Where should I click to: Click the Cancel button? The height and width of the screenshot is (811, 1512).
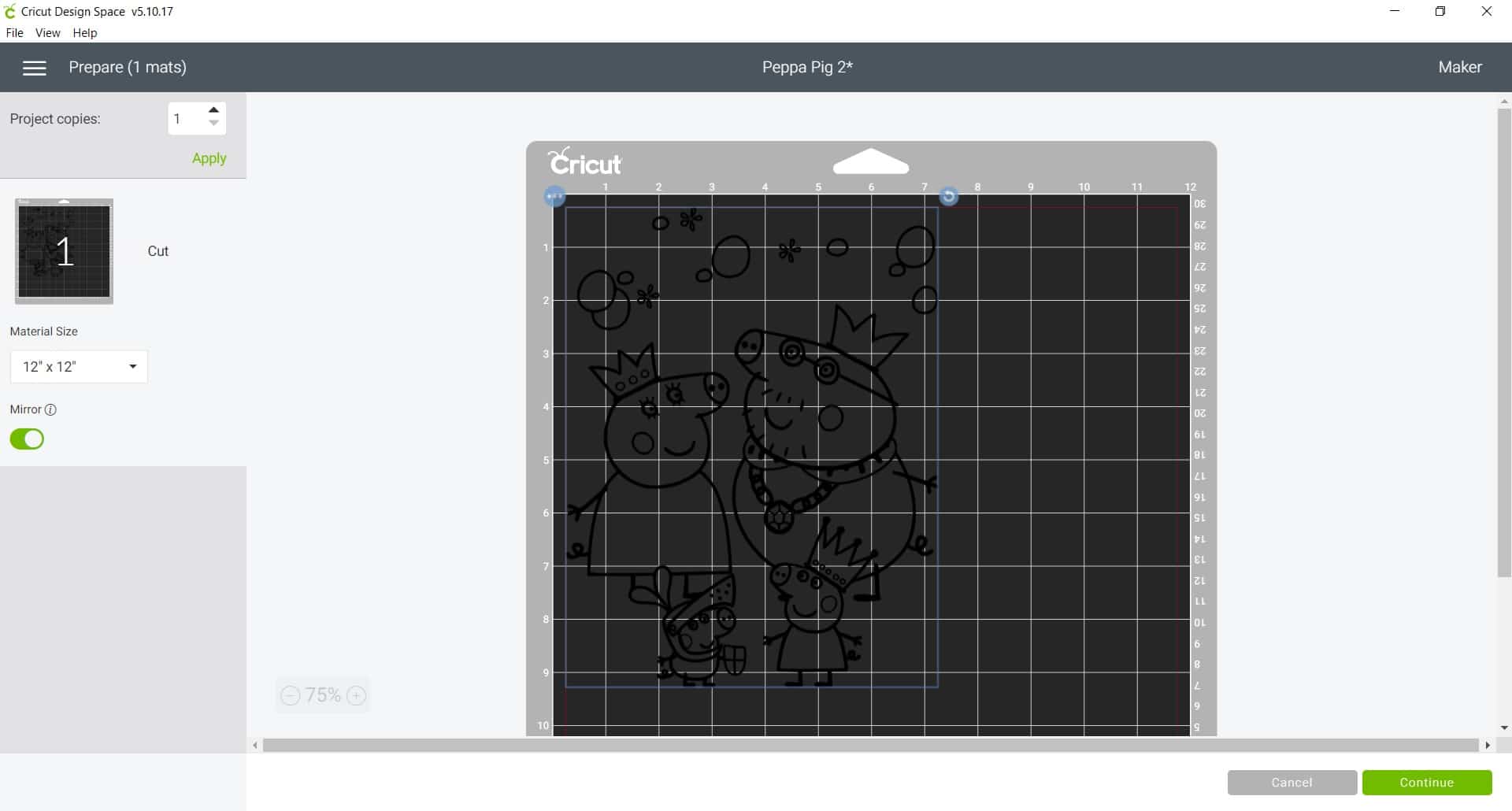coord(1291,782)
